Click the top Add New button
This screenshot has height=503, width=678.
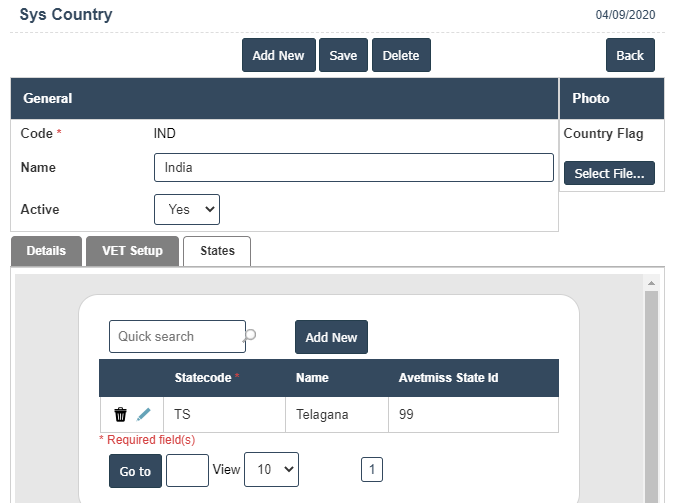[x=278, y=56]
